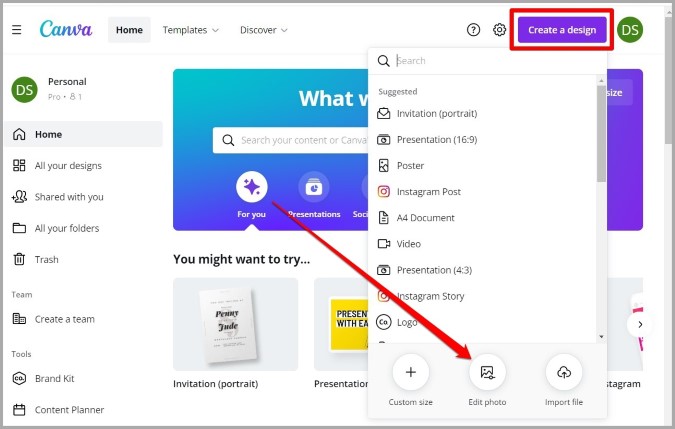Click the search magnifier in the design dropdown
This screenshot has height=429, width=675.
pyautogui.click(x=384, y=61)
